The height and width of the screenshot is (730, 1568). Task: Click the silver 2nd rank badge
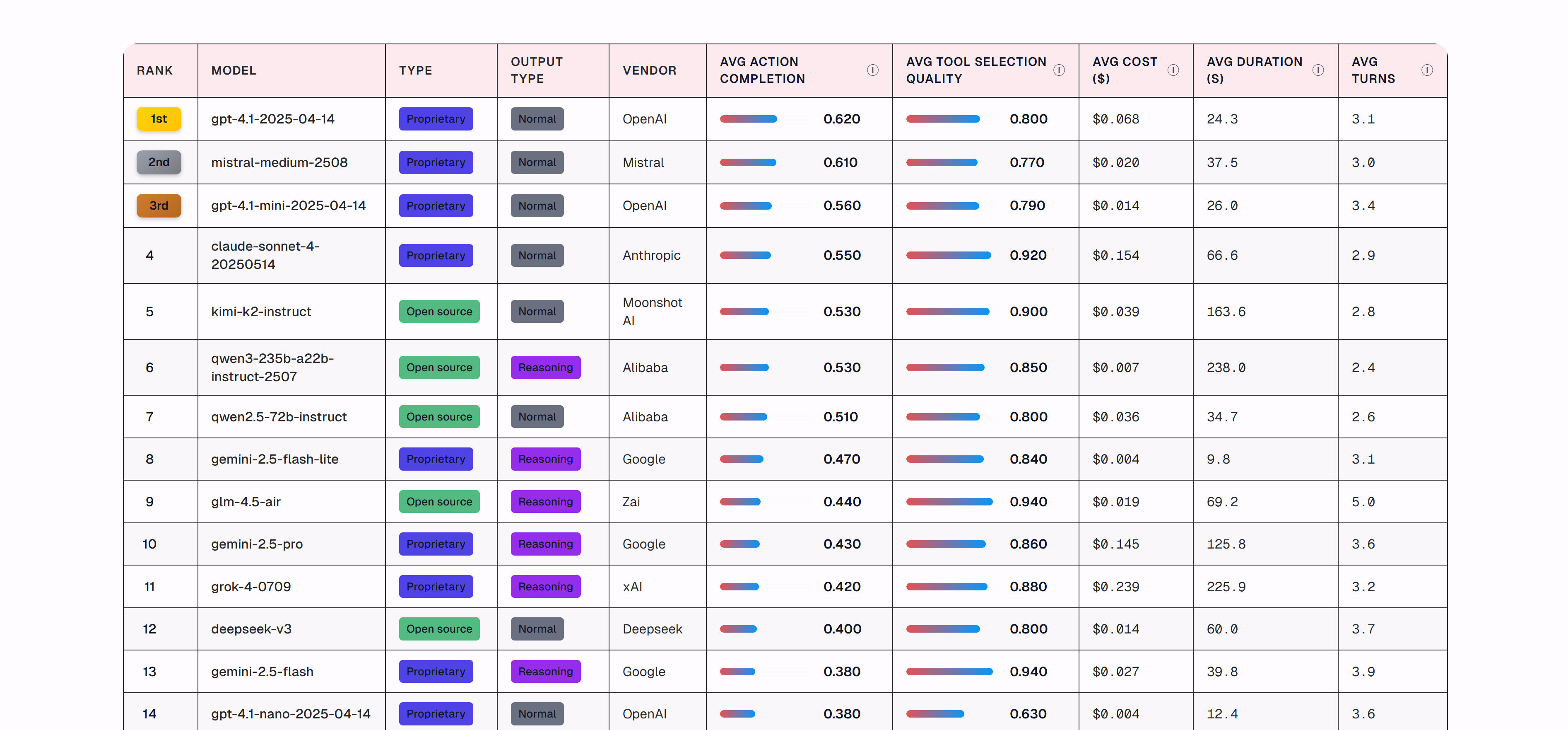click(x=158, y=162)
